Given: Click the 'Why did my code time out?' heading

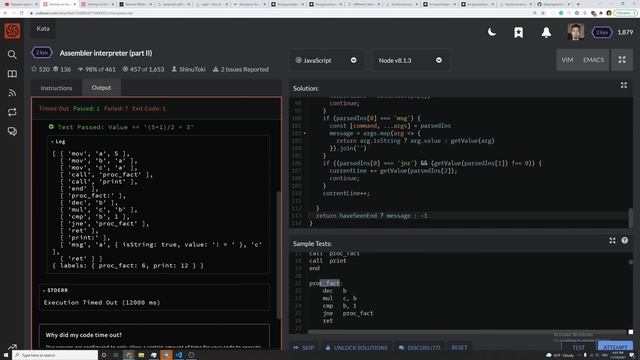Looking at the screenshot, I should [x=84, y=335].
